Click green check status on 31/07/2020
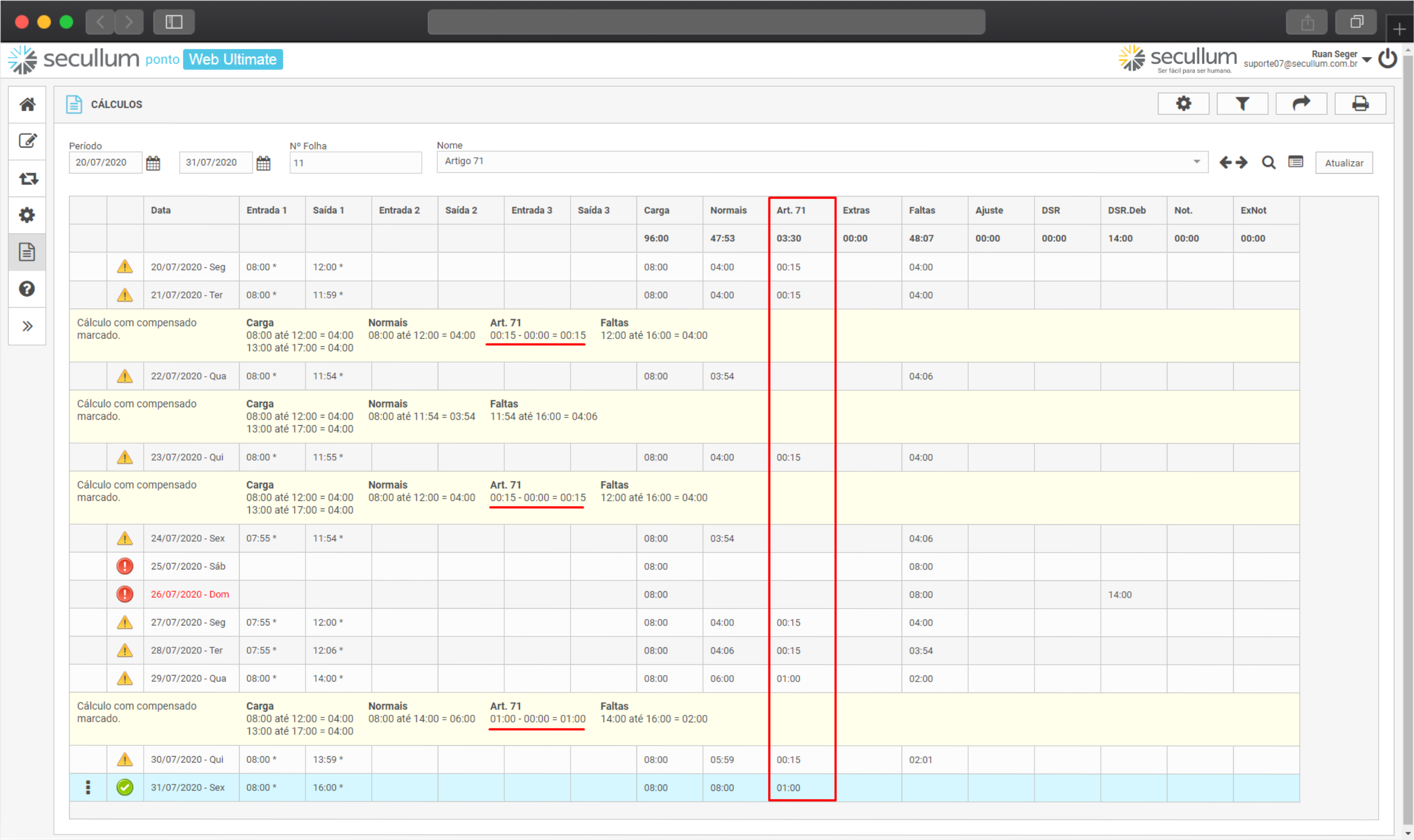This screenshot has width=1414, height=840. click(125, 787)
